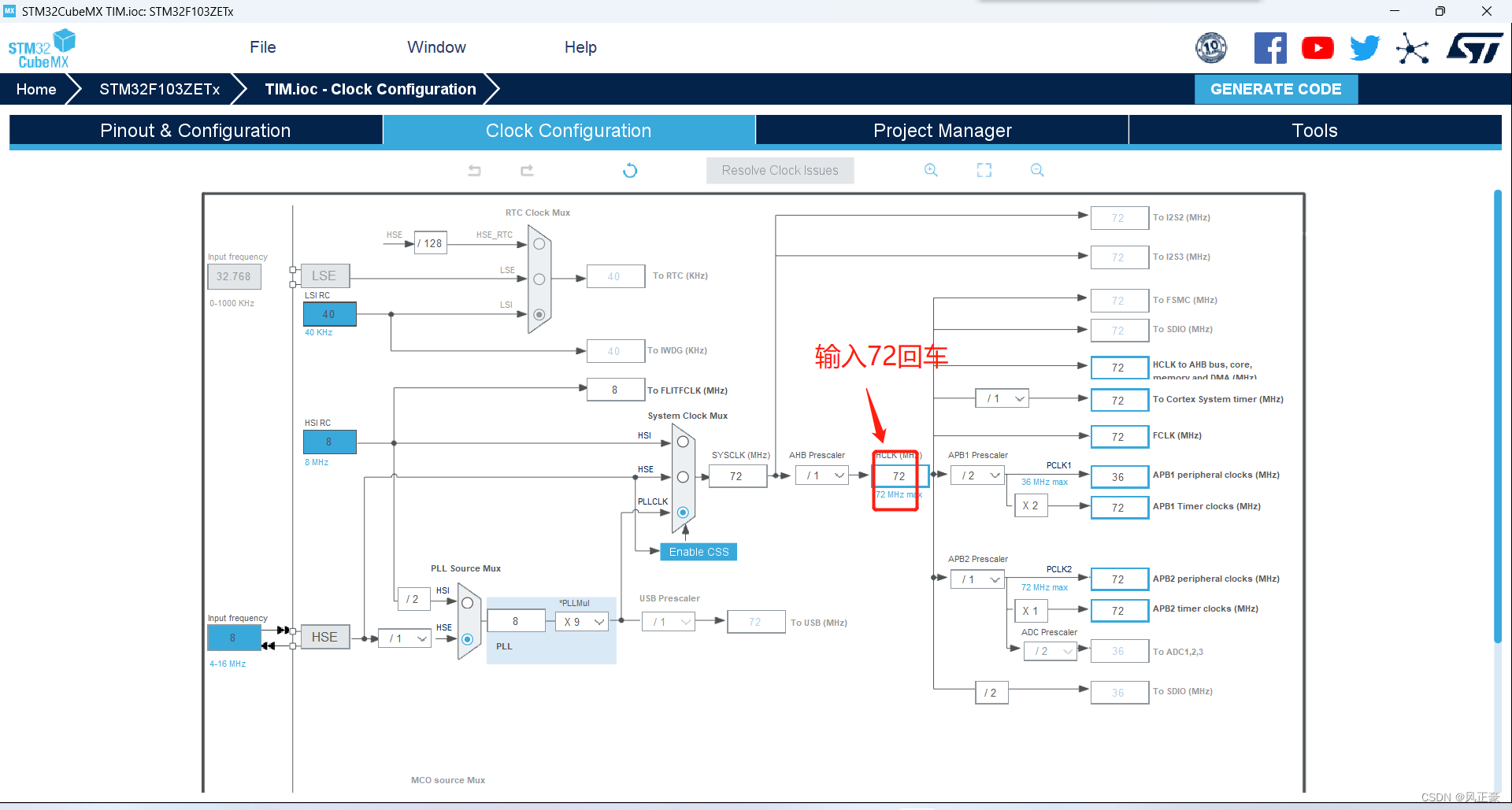
Task: Click the ST community network icon
Action: [x=1413, y=48]
